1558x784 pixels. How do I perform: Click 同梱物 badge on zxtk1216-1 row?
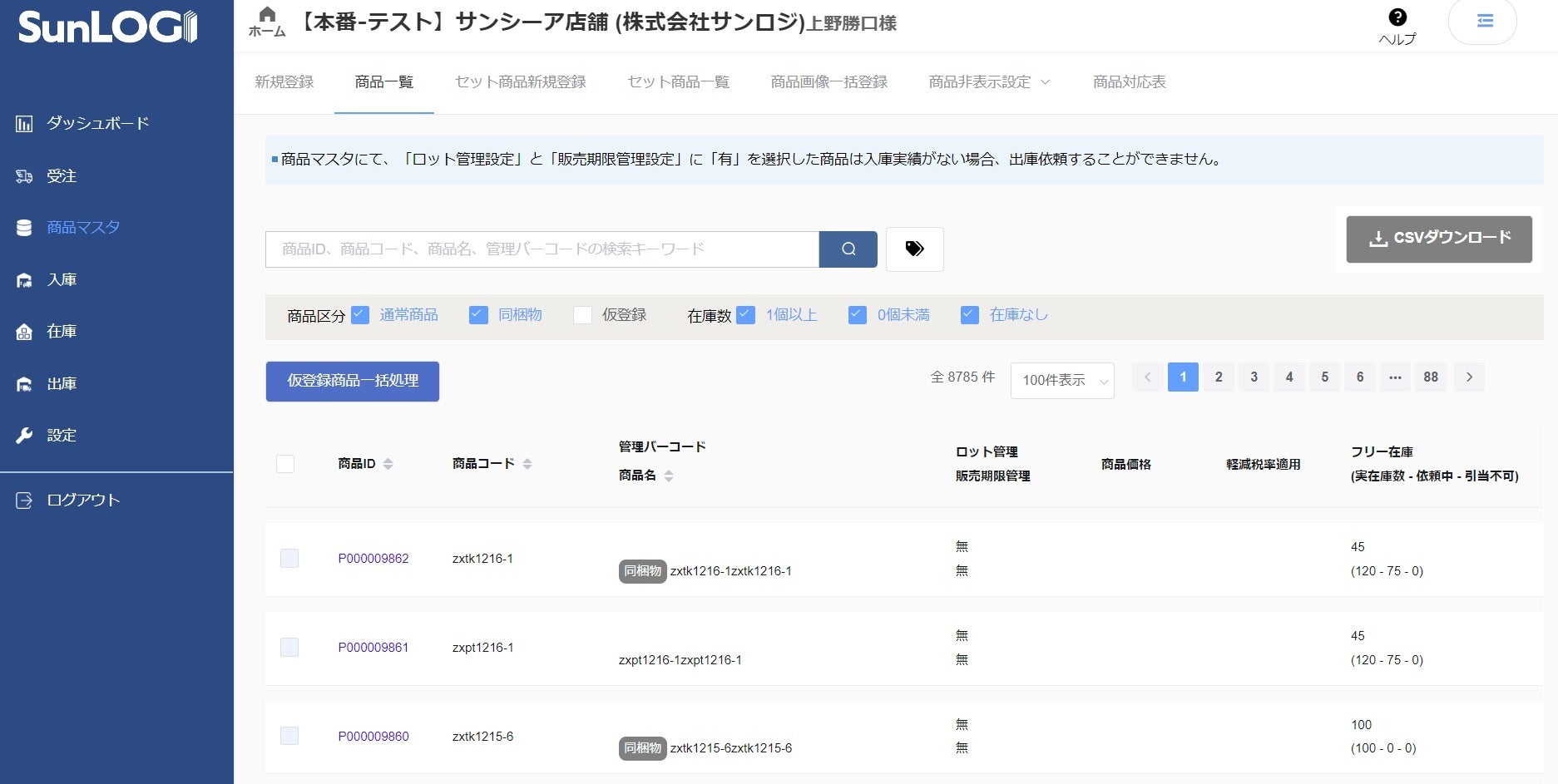(x=642, y=571)
